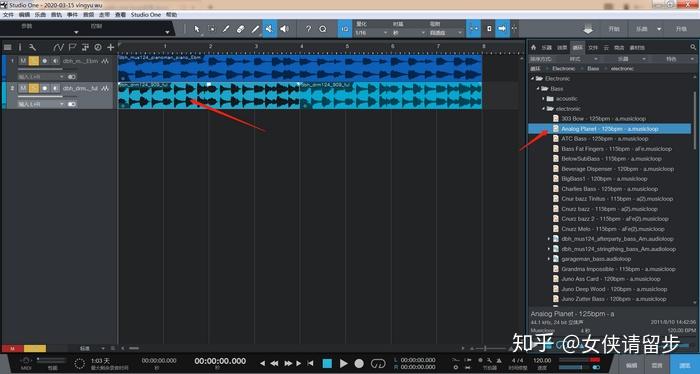Click the dbh_mus124_pianoman_piano clip

pyautogui.click(x=300, y=68)
